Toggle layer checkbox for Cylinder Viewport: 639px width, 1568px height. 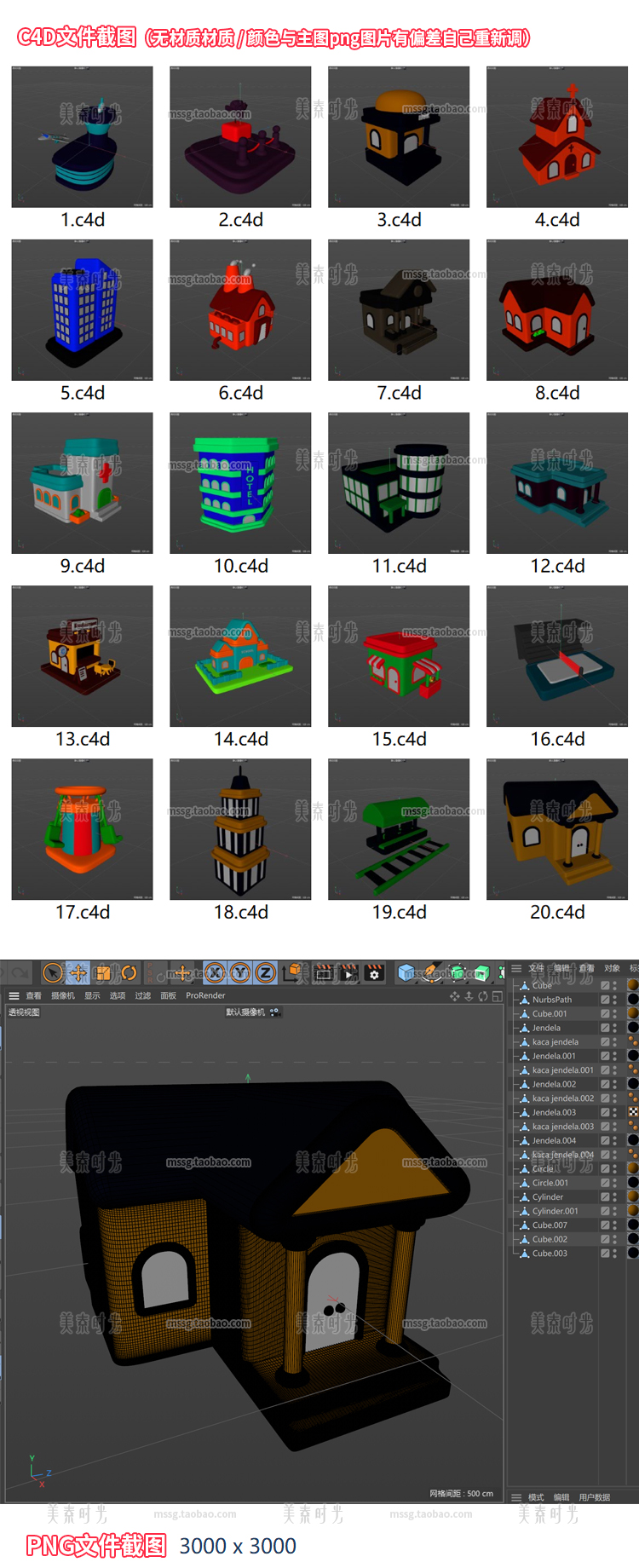(605, 1197)
